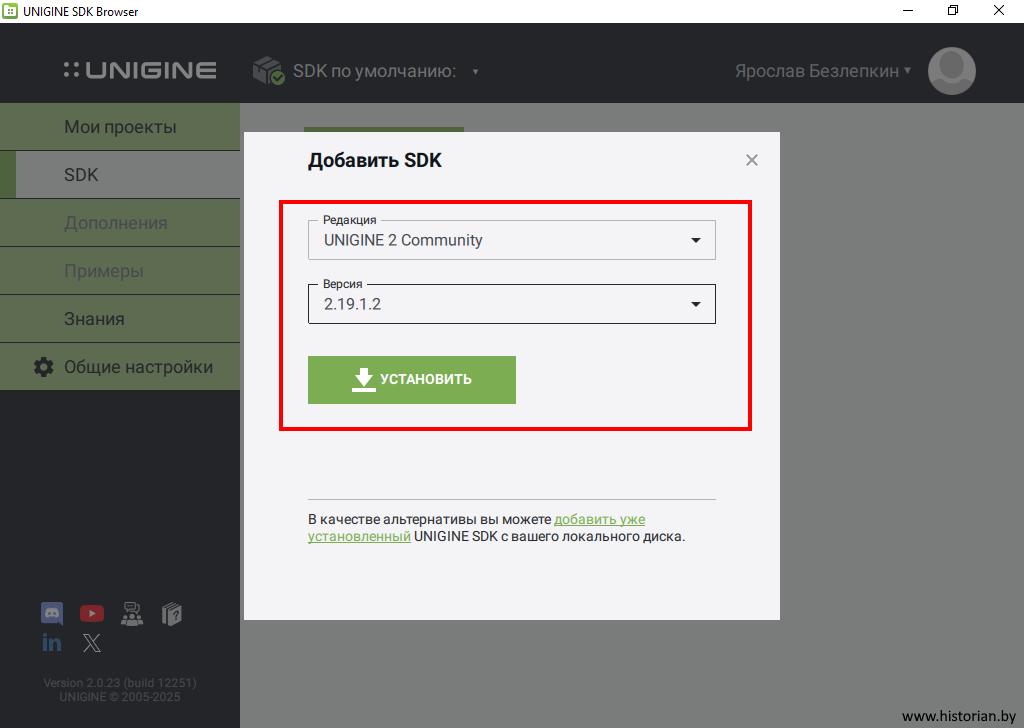The image size is (1024, 728).
Task: Close the Добавить SDK dialog
Action: [752, 160]
